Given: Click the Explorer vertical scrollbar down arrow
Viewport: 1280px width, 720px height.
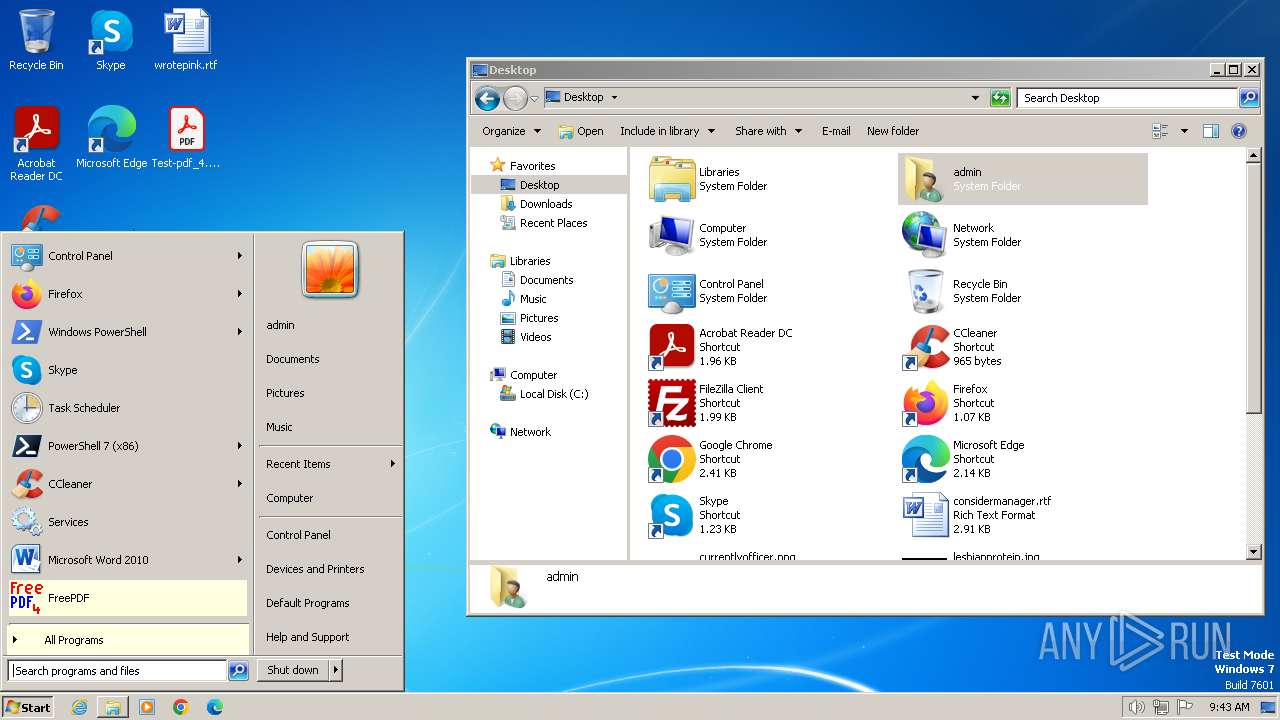Looking at the screenshot, I should pos(1254,552).
